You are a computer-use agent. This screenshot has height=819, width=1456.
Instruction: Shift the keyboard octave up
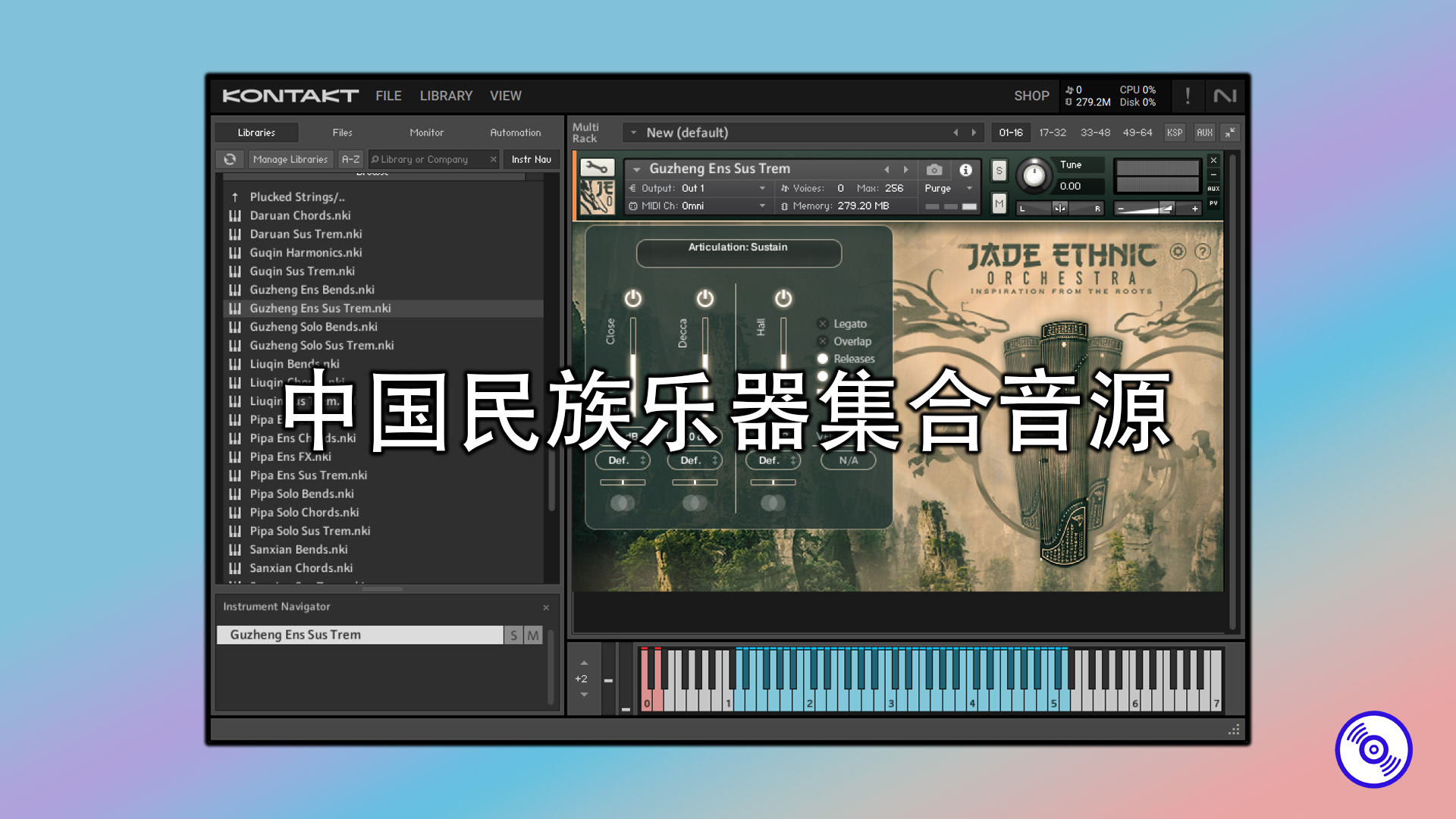(584, 663)
